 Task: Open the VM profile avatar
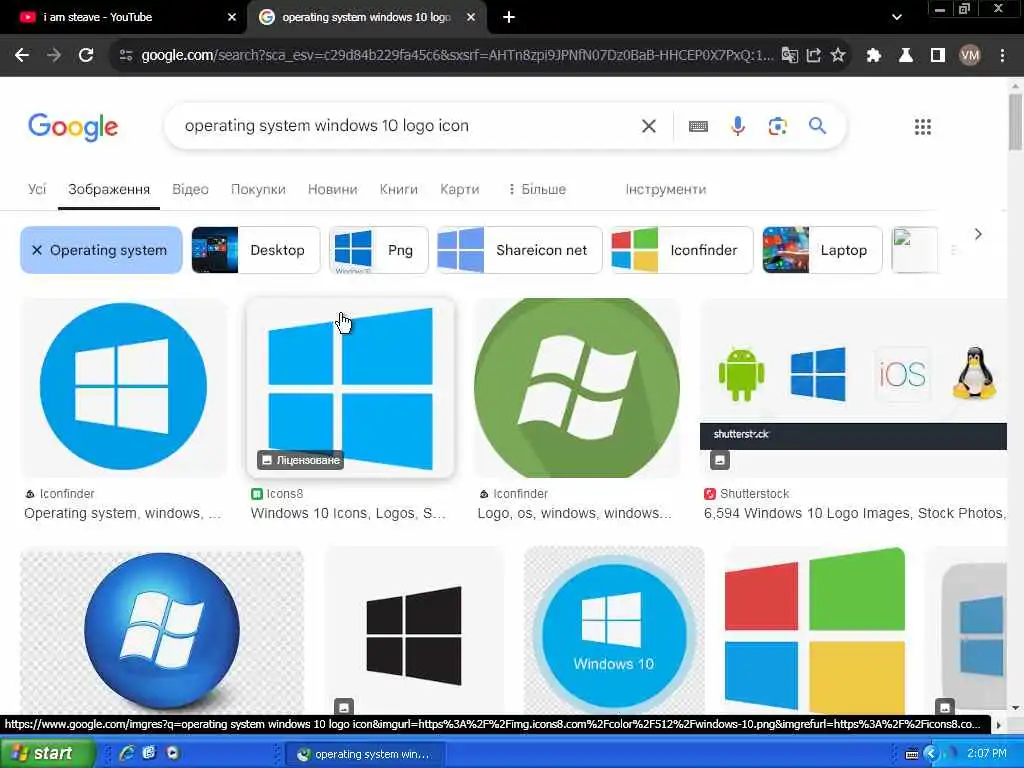(970, 56)
